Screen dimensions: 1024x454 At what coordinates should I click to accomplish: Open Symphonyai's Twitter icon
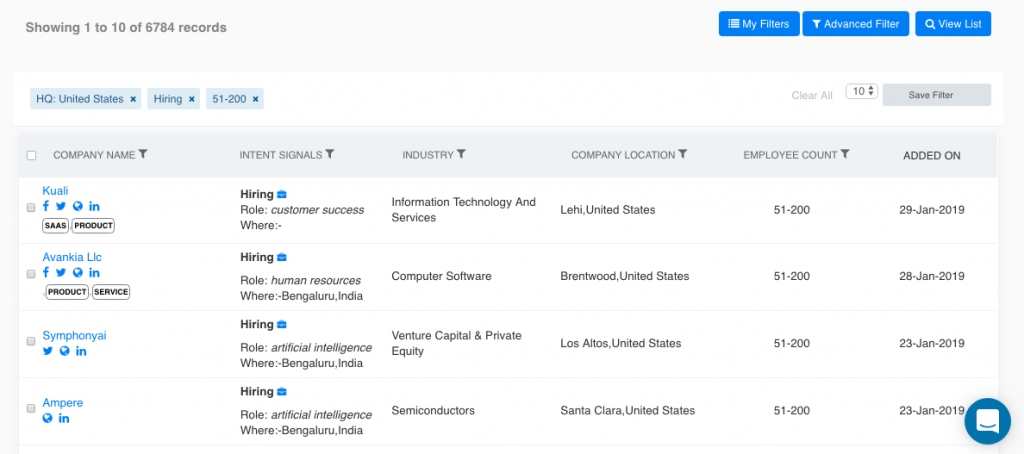point(48,351)
